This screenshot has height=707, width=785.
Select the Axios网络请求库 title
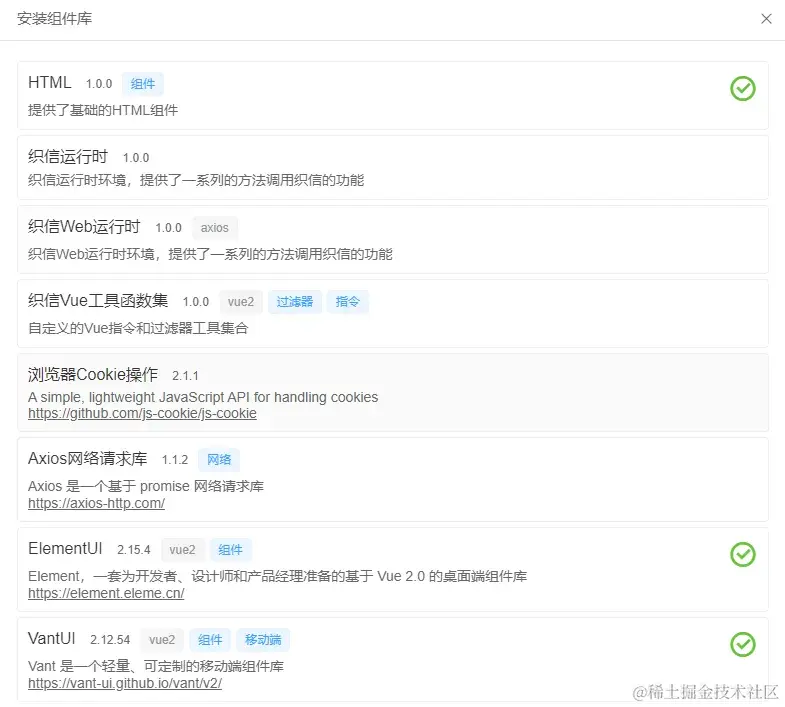88,459
